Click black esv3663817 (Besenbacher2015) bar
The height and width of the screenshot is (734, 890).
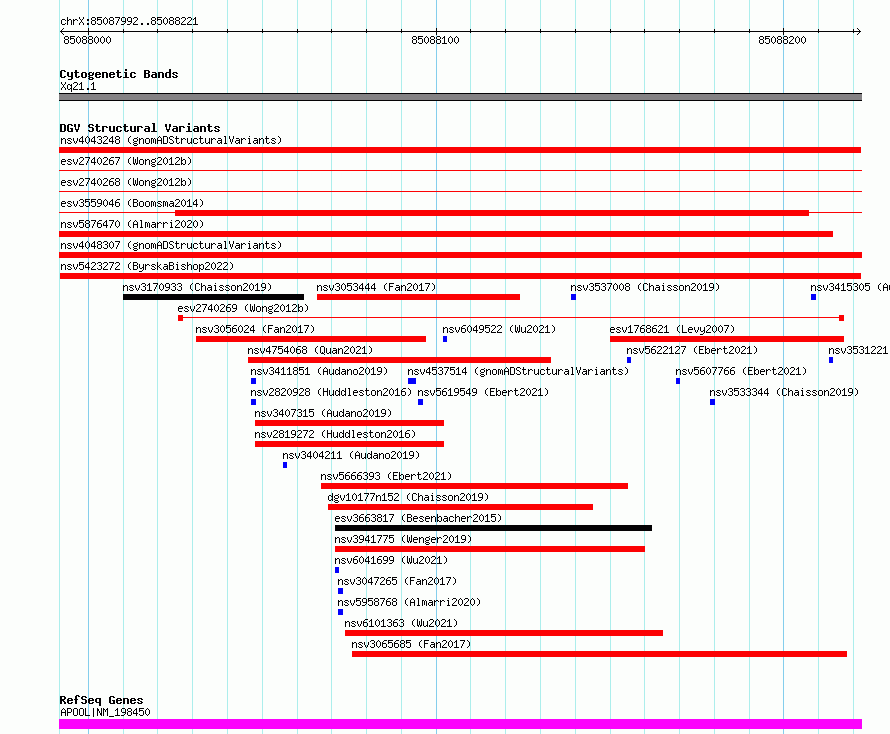(x=493, y=528)
